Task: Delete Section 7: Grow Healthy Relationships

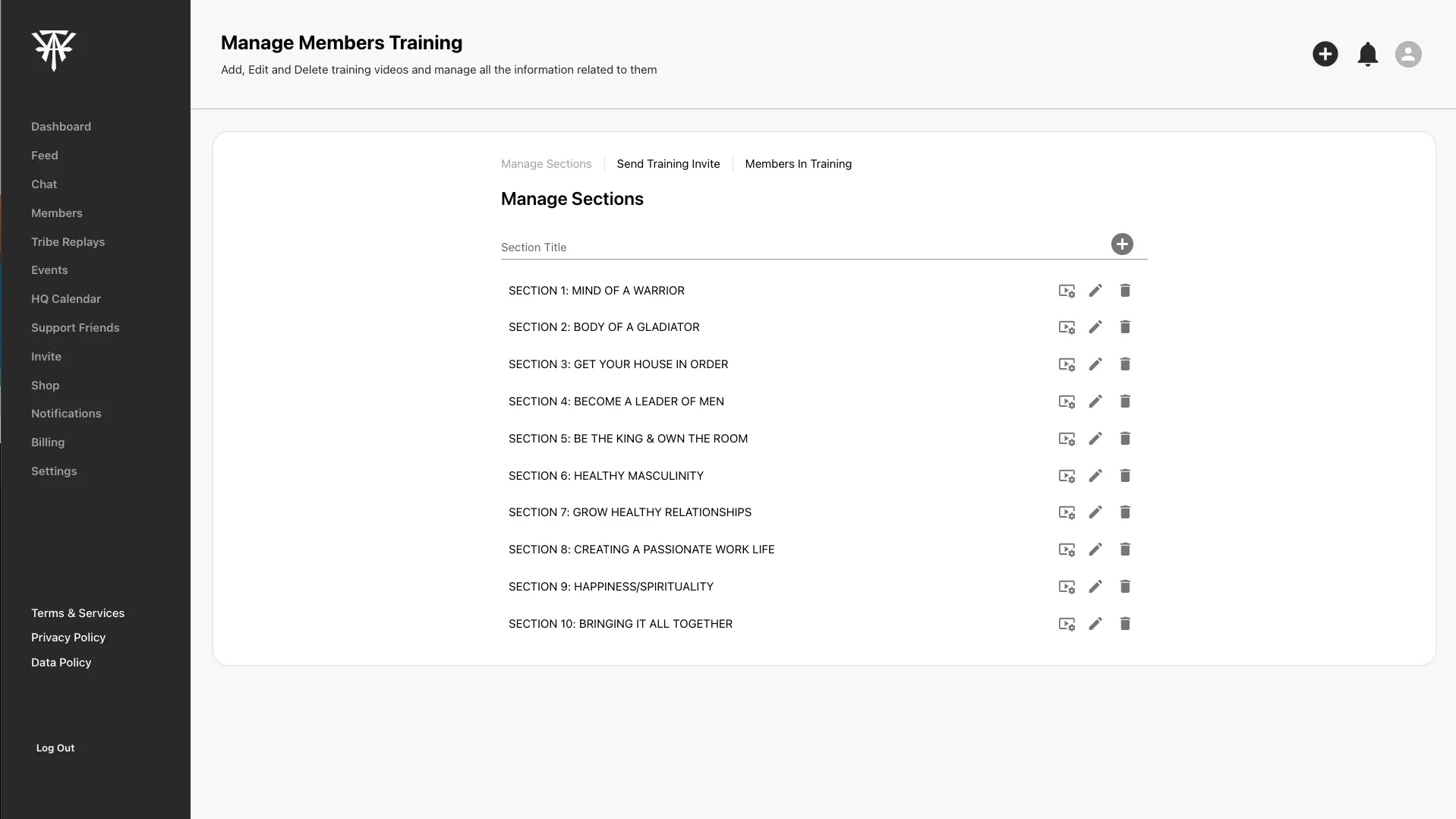Action: click(1125, 512)
